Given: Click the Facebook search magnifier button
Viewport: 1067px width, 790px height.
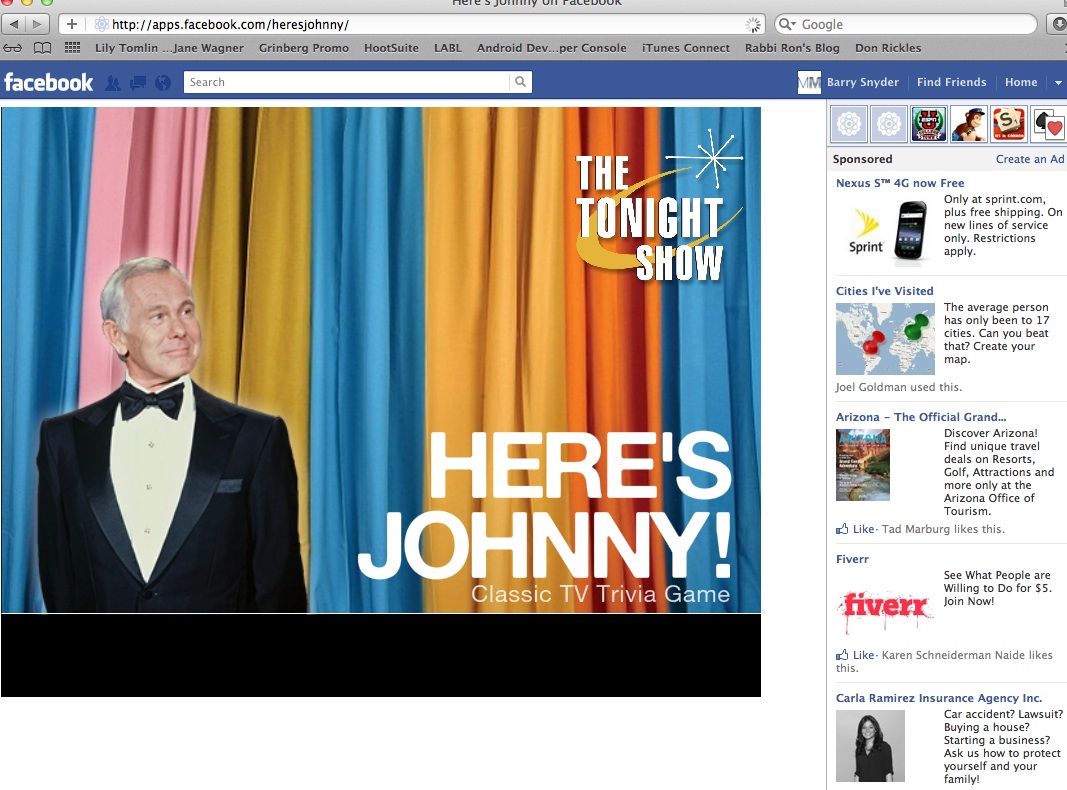Looking at the screenshot, I should tap(521, 82).
